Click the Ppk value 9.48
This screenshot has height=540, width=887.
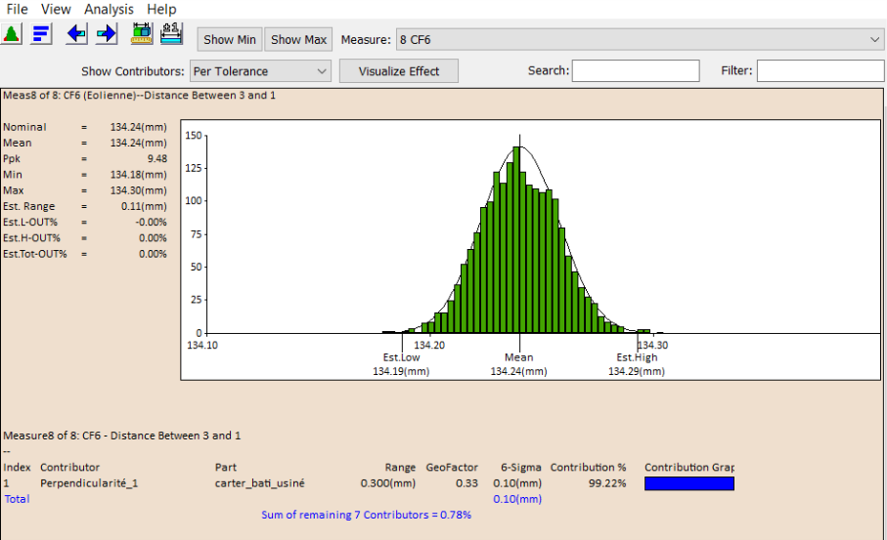(x=157, y=159)
